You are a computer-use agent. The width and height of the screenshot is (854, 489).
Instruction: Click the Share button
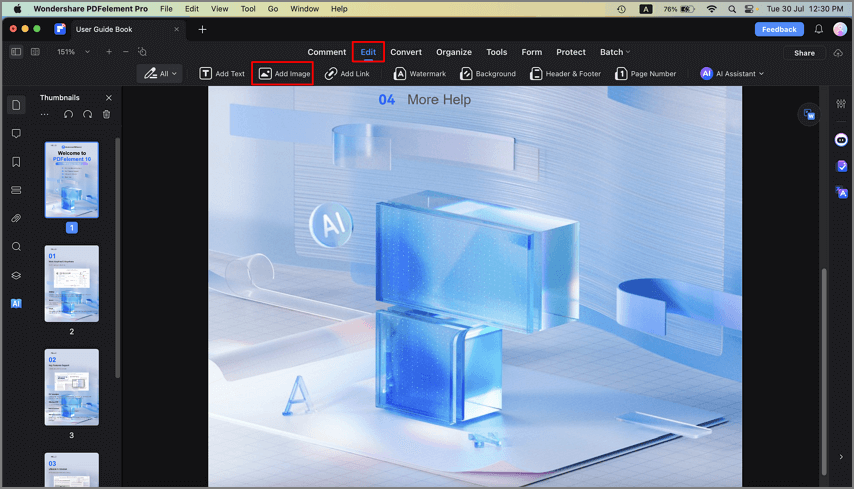(x=804, y=53)
